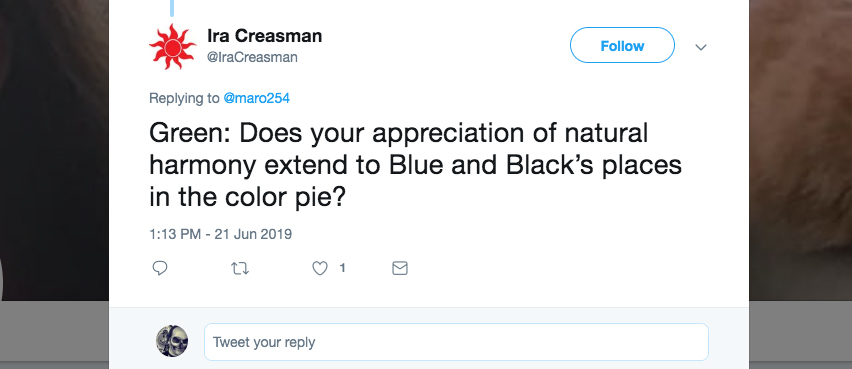
Task: Click the gray strip beneath left overlay
Action: [54, 335]
